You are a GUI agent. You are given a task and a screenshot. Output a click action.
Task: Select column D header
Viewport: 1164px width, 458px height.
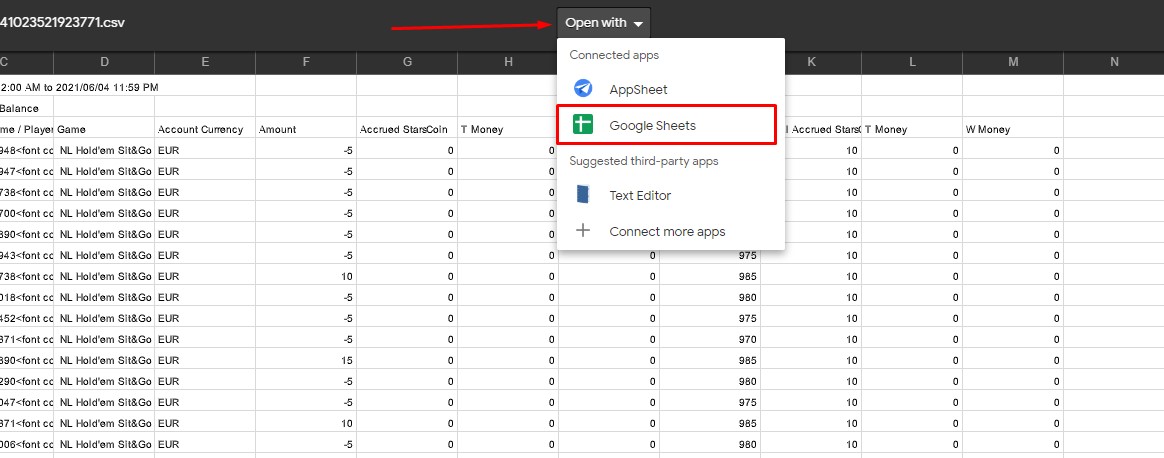(x=104, y=62)
